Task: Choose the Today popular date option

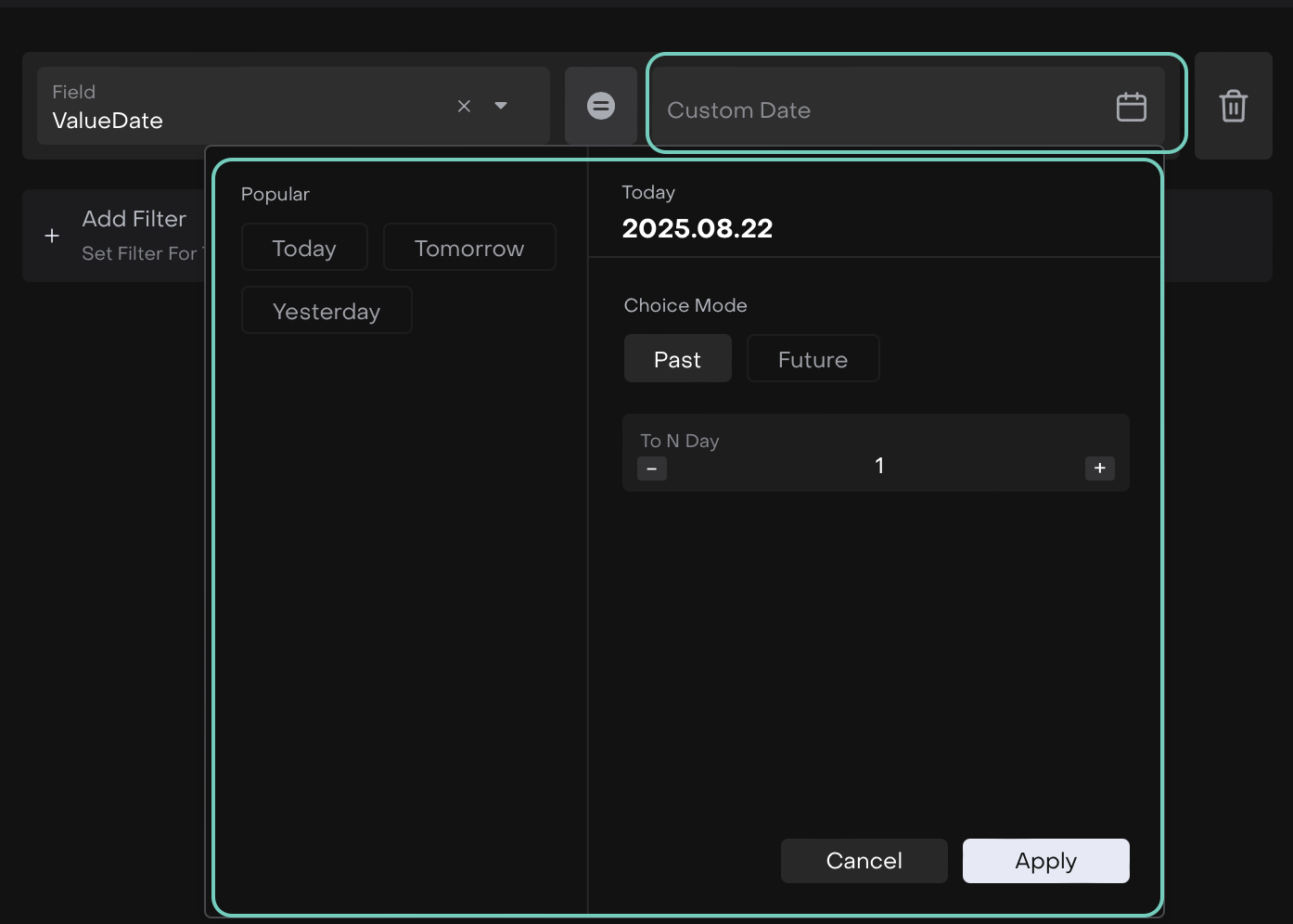Action: point(304,248)
